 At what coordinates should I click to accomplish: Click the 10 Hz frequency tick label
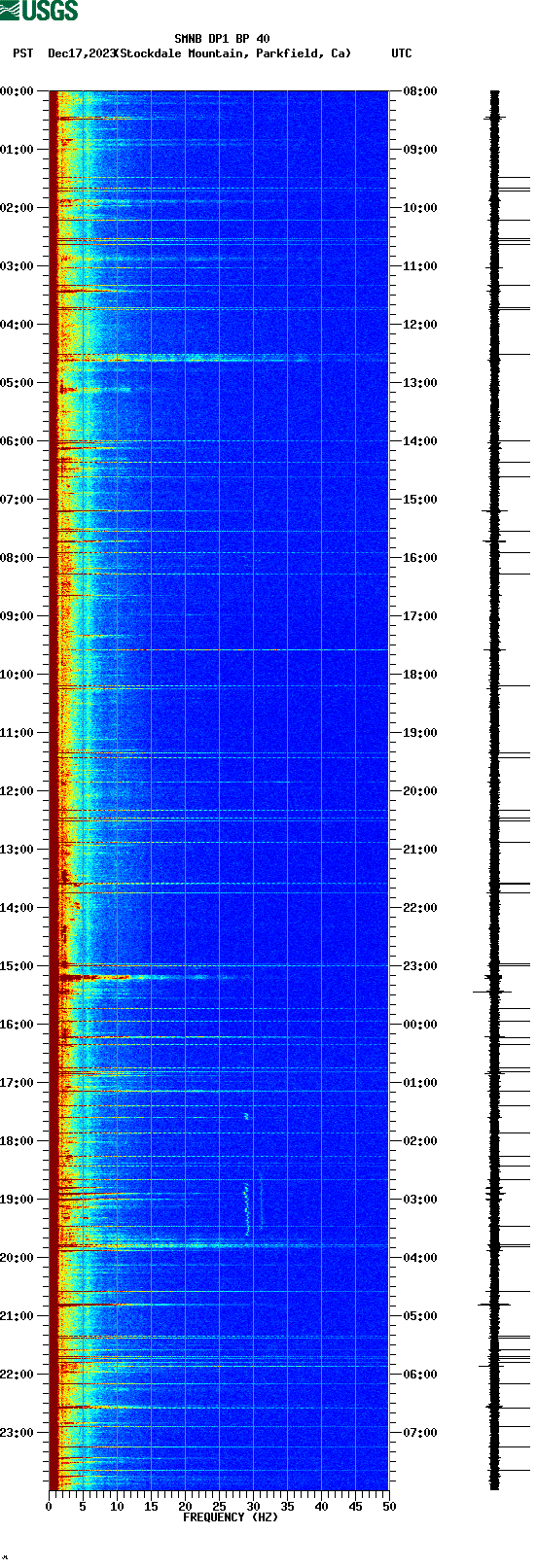[x=117, y=1507]
